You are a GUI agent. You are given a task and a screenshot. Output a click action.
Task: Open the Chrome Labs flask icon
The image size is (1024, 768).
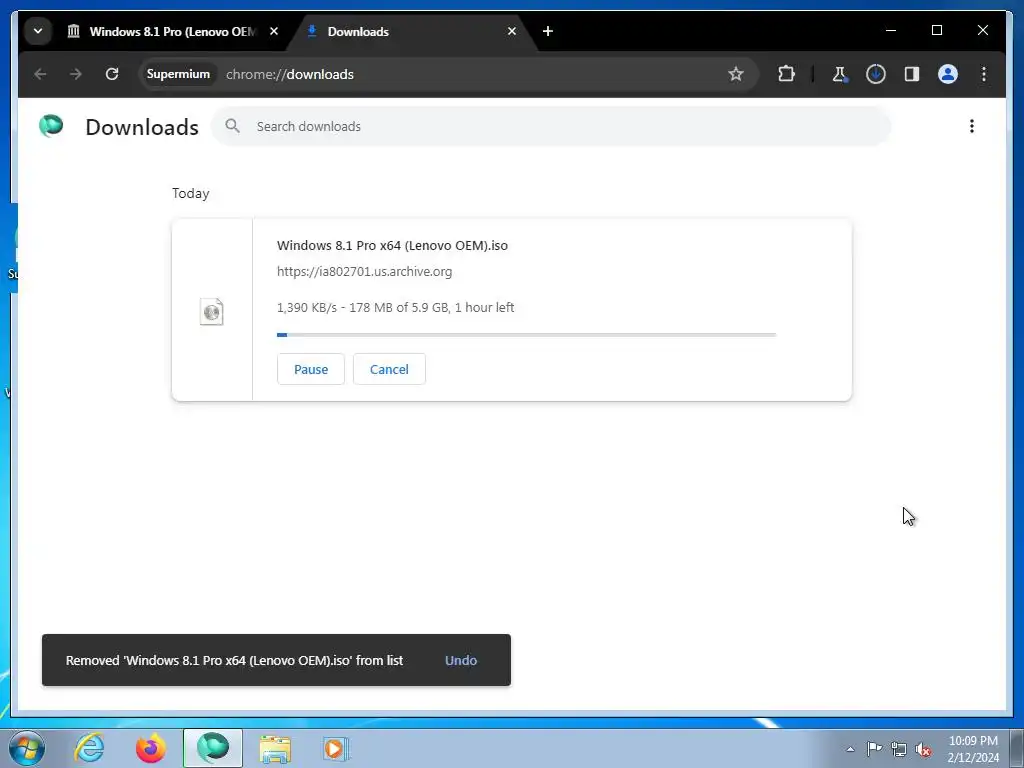click(840, 74)
